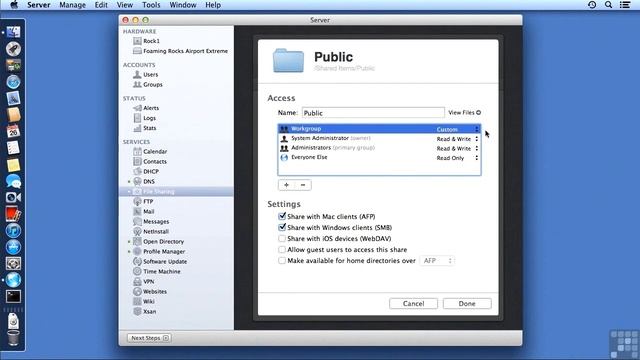Screen dimensions: 640x360
Task: Click the Done button
Action: click(467, 303)
